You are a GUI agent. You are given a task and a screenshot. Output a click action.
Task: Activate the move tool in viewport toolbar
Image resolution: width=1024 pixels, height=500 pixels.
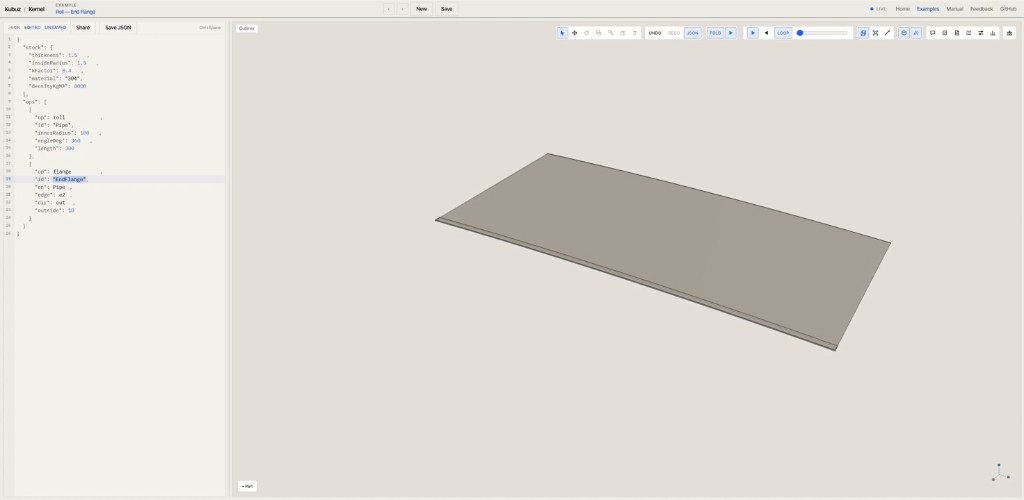click(x=575, y=33)
